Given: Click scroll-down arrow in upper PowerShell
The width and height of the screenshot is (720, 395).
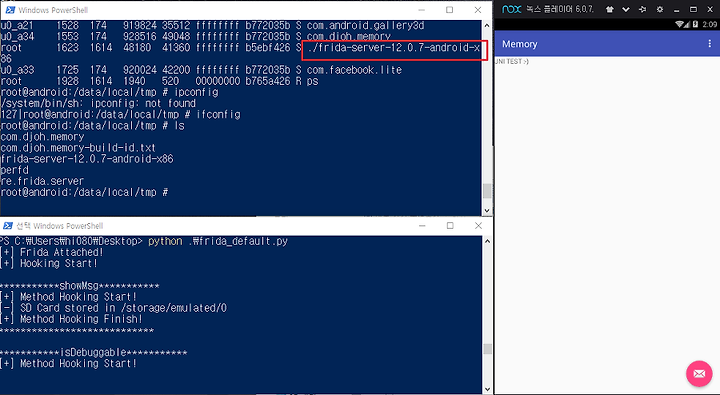Looking at the screenshot, I should pos(487,210).
